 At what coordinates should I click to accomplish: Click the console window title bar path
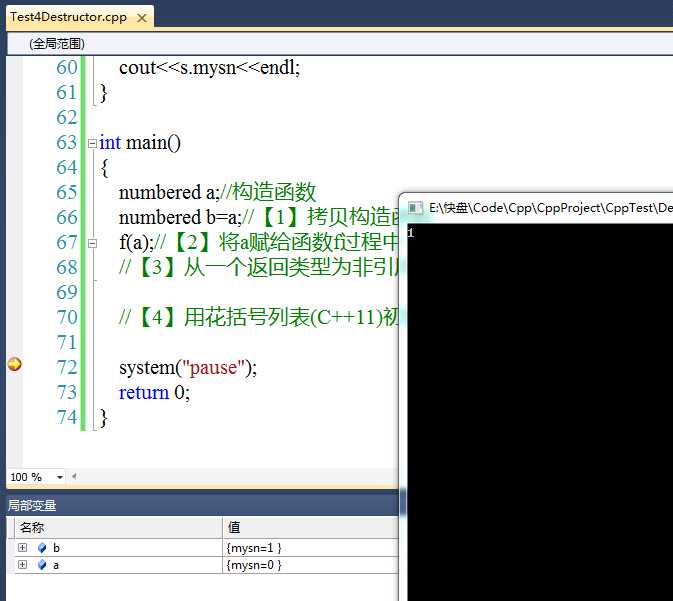[x=551, y=208]
